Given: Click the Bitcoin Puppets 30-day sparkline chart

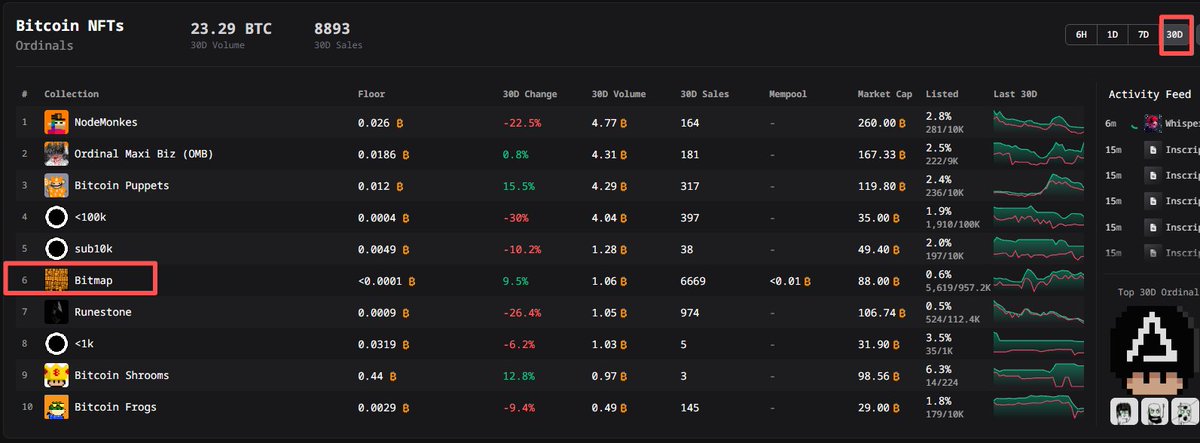Looking at the screenshot, I should [x=1038, y=186].
